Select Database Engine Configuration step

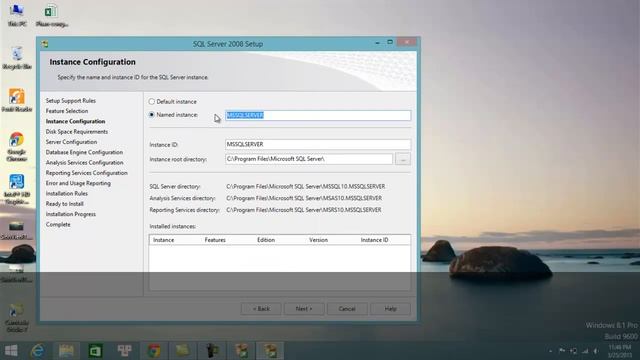point(84,152)
